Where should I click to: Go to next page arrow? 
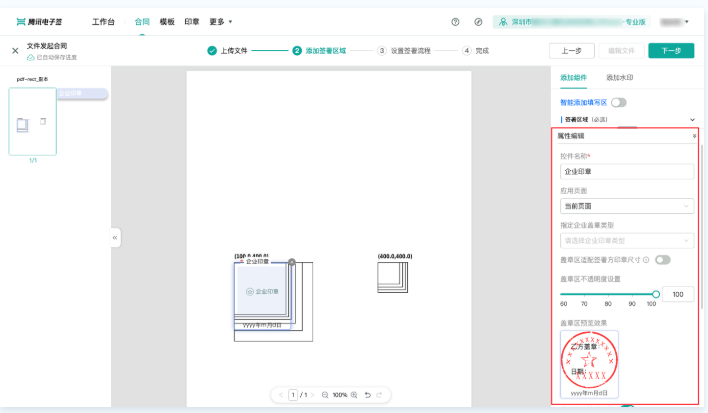click(x=312, y=395)
